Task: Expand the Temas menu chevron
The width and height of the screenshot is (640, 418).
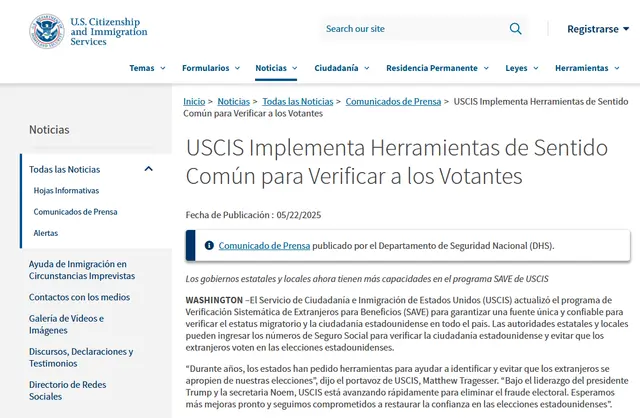Action: tap(163, 68)
